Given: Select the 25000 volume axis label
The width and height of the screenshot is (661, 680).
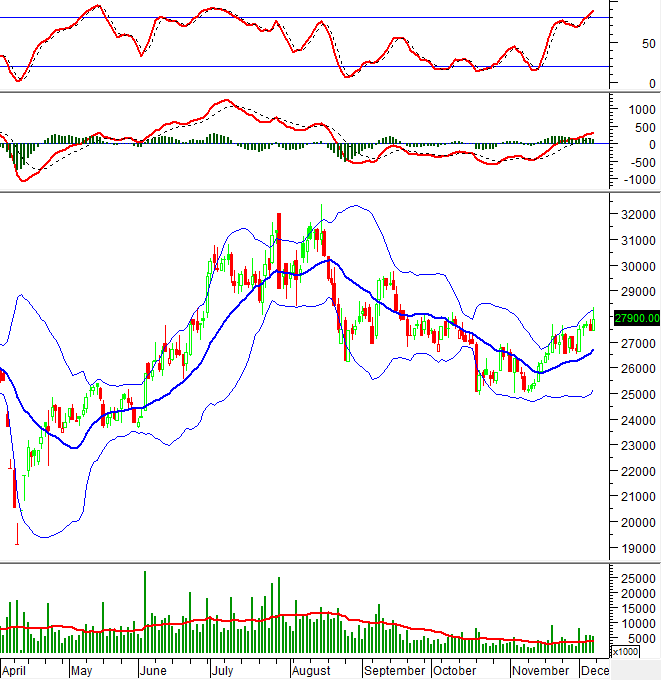Looking at the screenshot, I should point(637,579).
